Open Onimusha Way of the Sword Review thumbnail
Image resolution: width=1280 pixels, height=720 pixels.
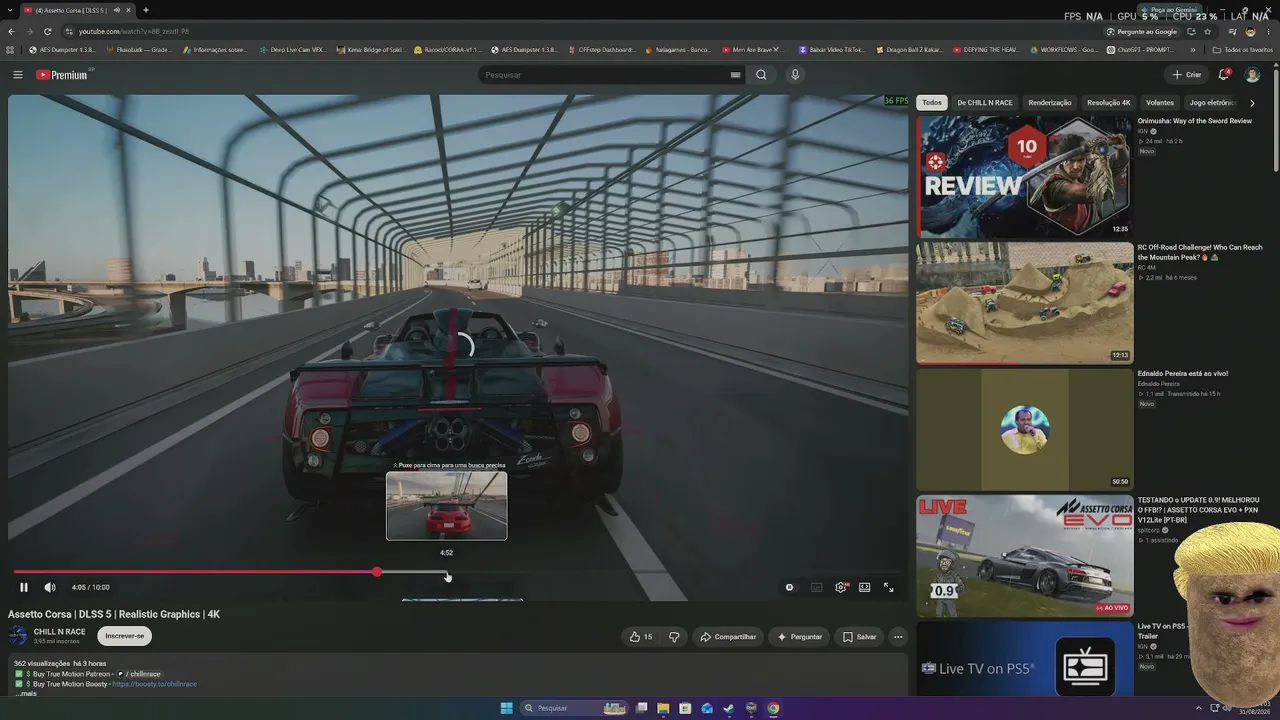coord(1024,177)
